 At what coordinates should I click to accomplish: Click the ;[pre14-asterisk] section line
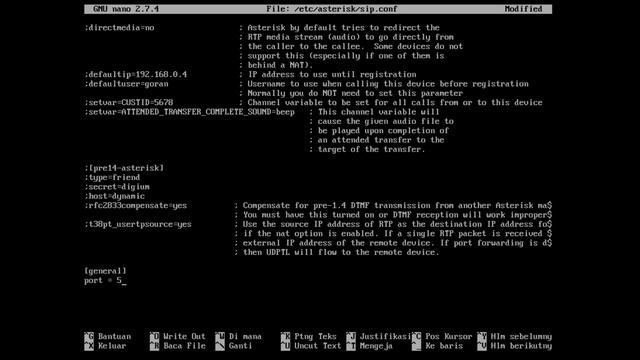124,168
